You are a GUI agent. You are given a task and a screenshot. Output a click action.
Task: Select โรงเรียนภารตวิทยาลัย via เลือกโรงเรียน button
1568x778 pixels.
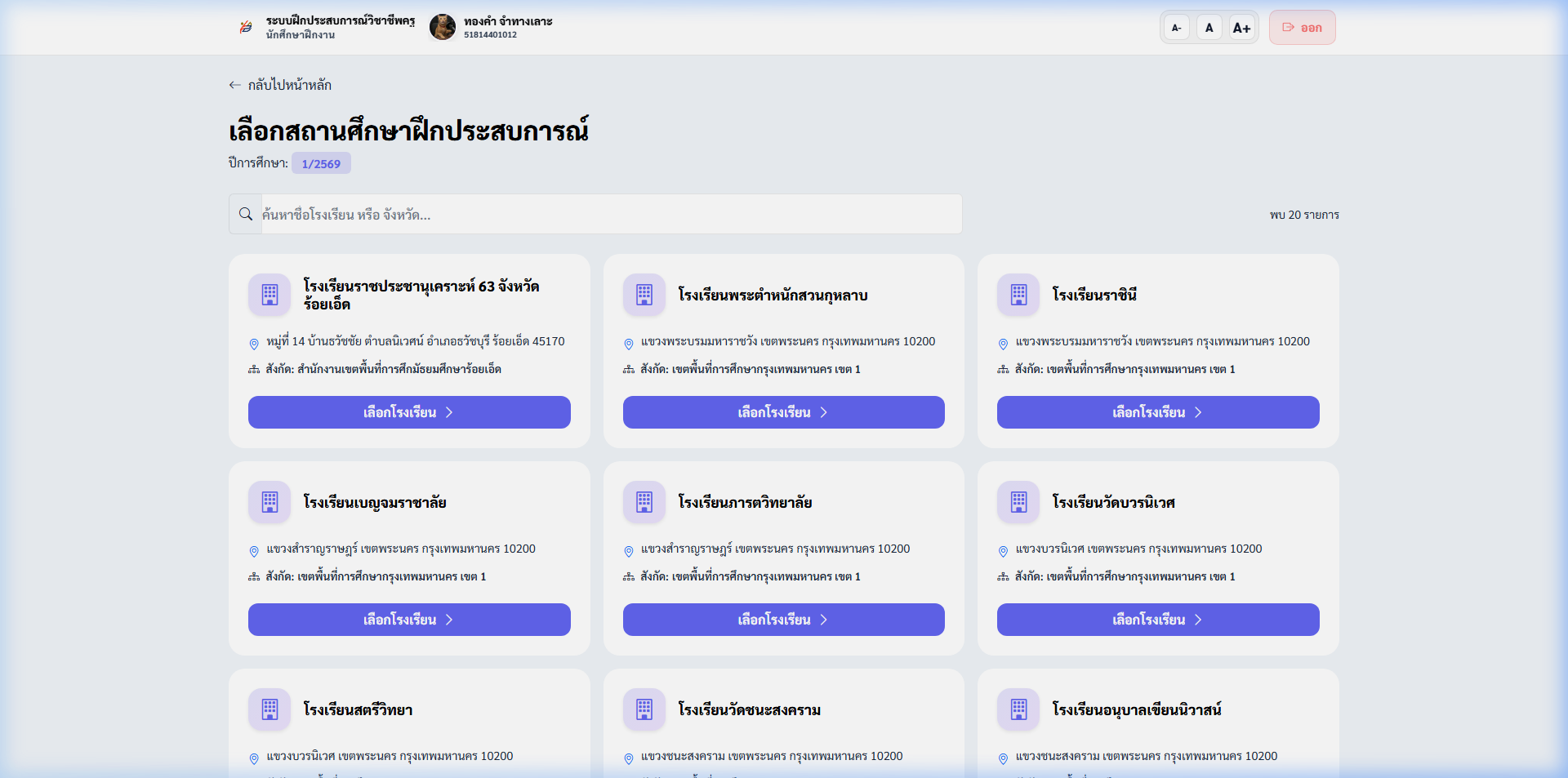pyautogui.click(x=784, y=620)
